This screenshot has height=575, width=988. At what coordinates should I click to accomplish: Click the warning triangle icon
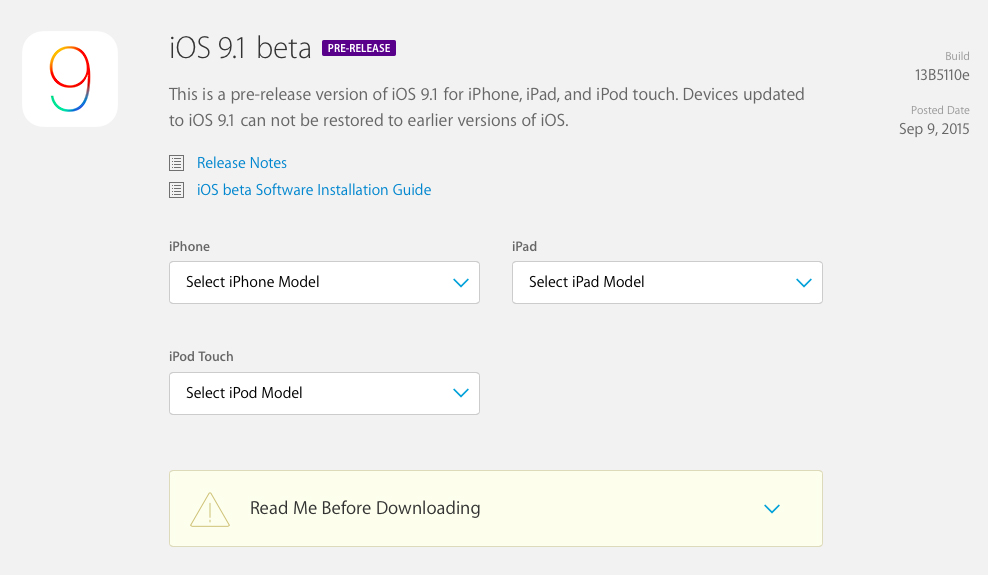210,509
